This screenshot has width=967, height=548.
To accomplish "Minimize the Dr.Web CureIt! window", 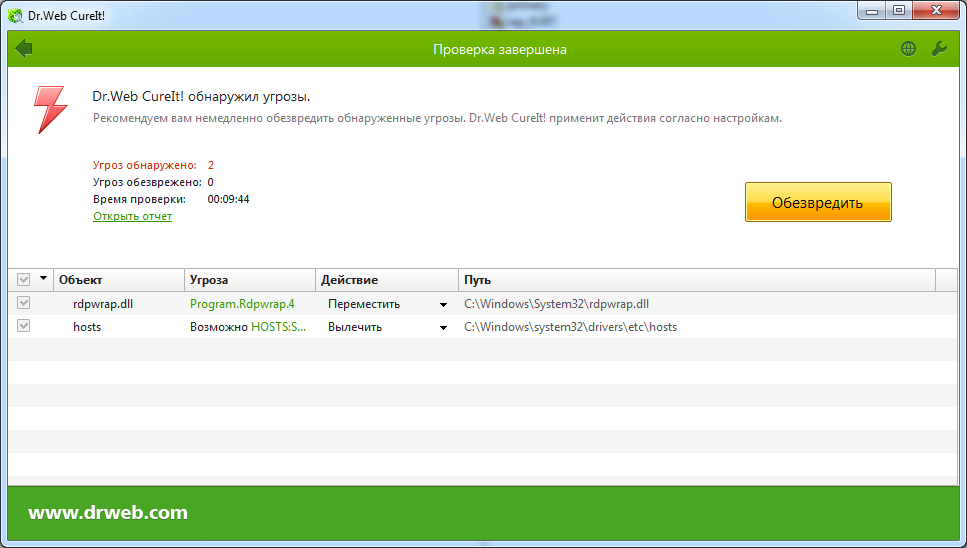I will (x=871, y=10).
